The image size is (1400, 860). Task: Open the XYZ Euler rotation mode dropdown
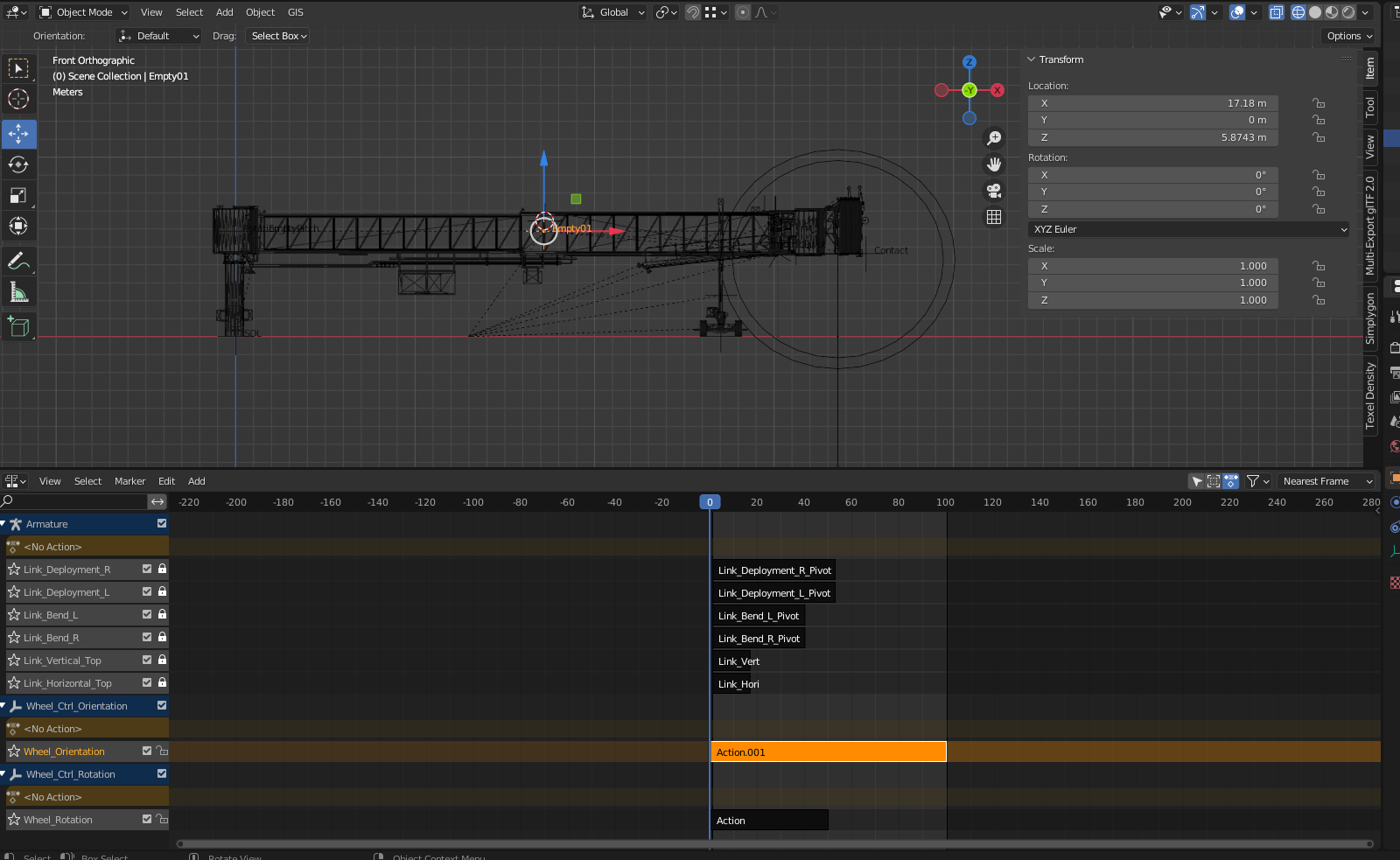point(1189,229)
